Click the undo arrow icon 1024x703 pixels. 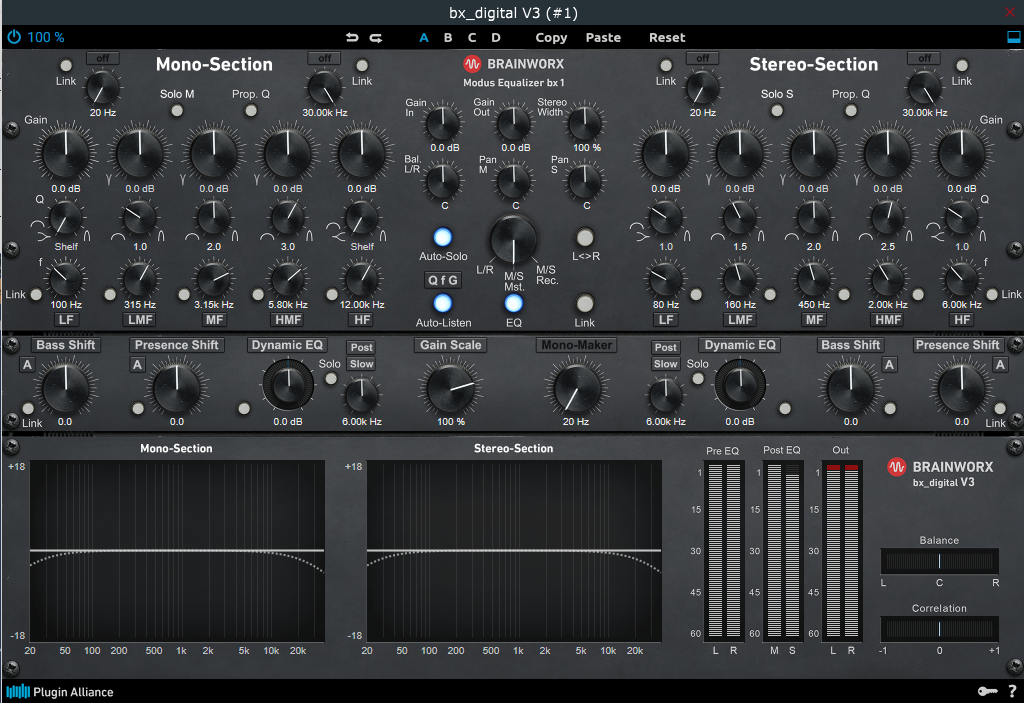click(352, 37)
